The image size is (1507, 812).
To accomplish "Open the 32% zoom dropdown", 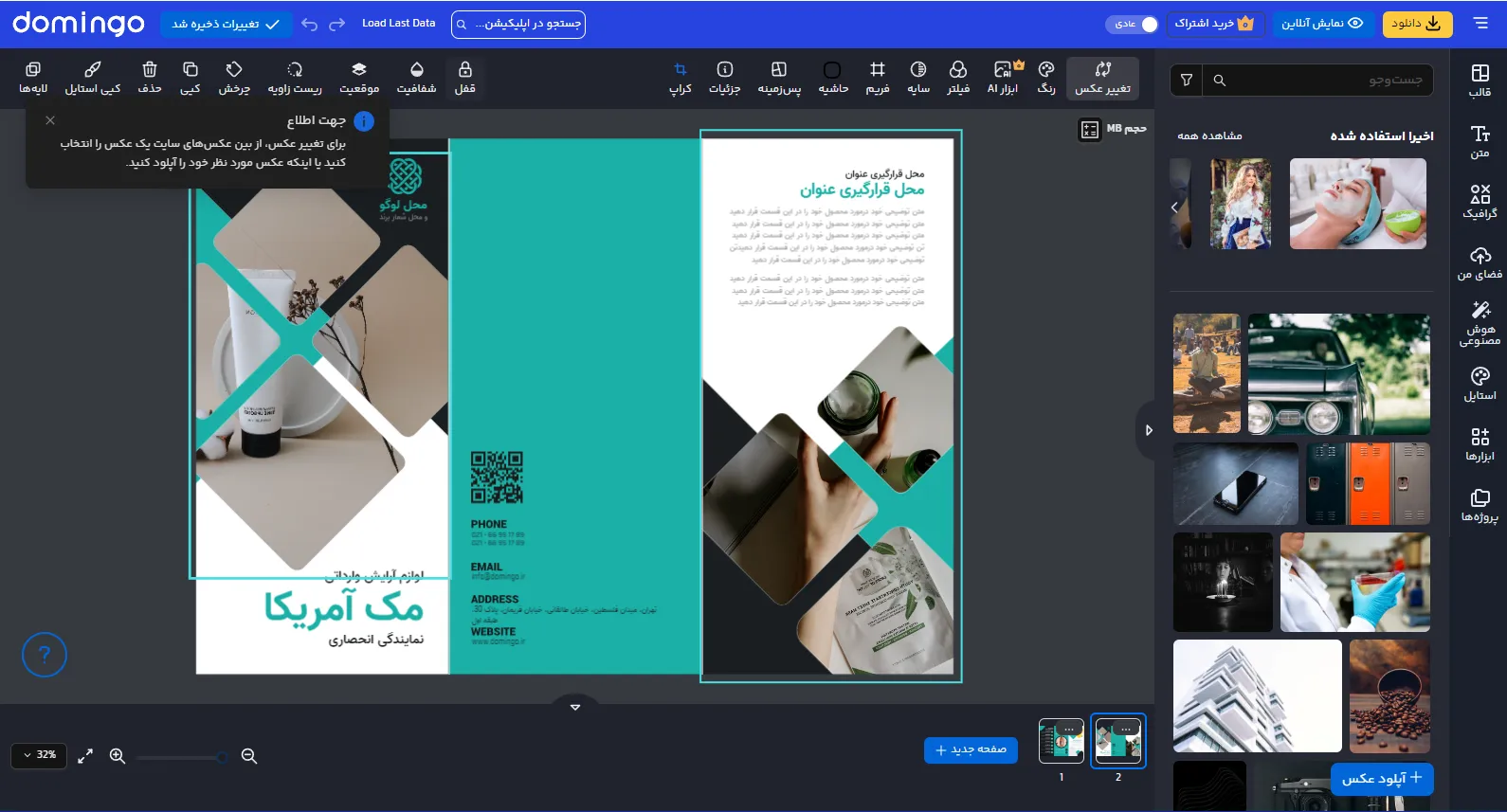I will (39, 755).
